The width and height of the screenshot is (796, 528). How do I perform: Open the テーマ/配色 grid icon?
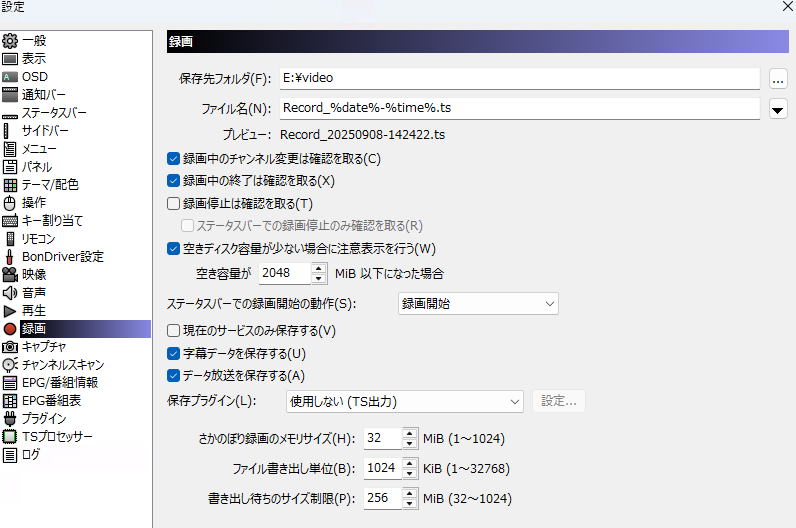(x=10, y=185)
